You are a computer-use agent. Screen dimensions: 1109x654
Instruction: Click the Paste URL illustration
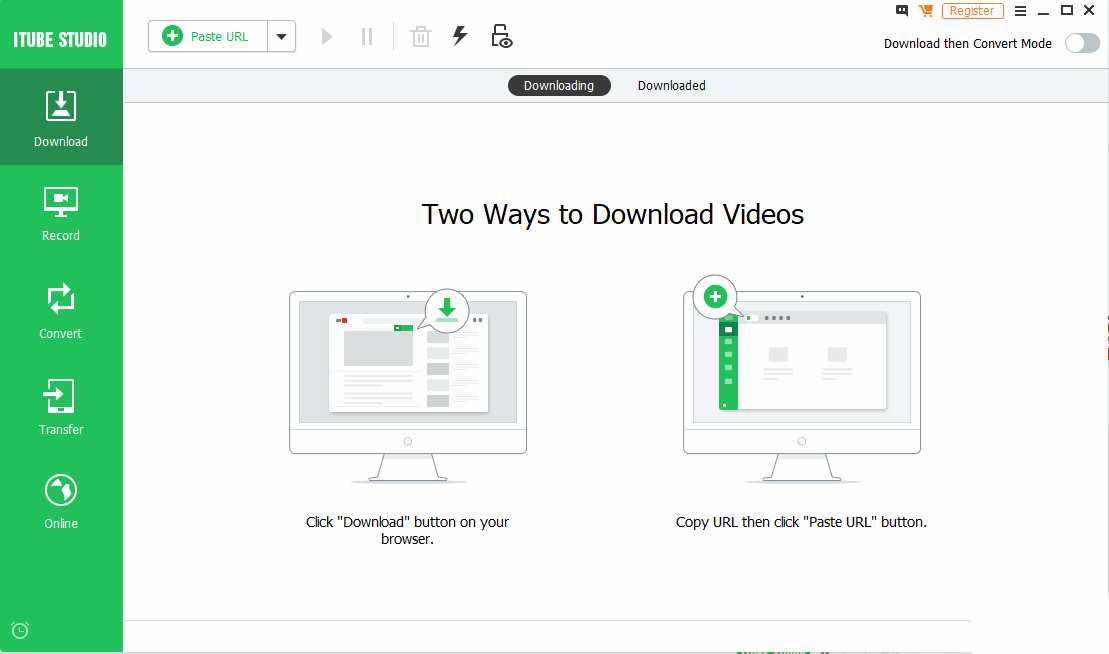(x=801, y=379)
